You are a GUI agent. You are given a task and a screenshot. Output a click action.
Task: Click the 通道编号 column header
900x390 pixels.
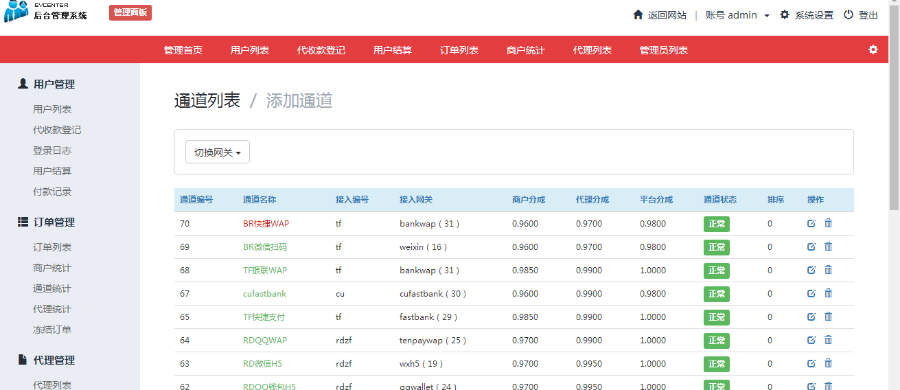[x=197, y=200]
